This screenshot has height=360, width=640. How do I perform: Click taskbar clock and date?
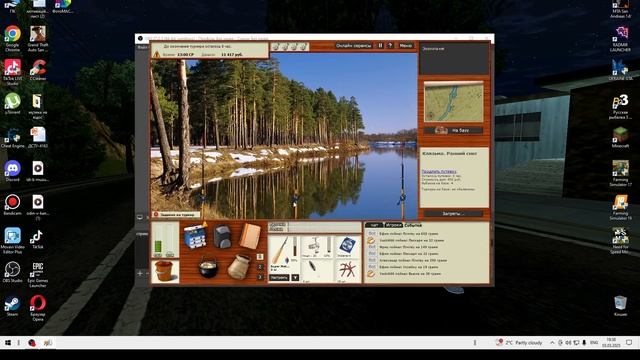(x=611, y=343)
